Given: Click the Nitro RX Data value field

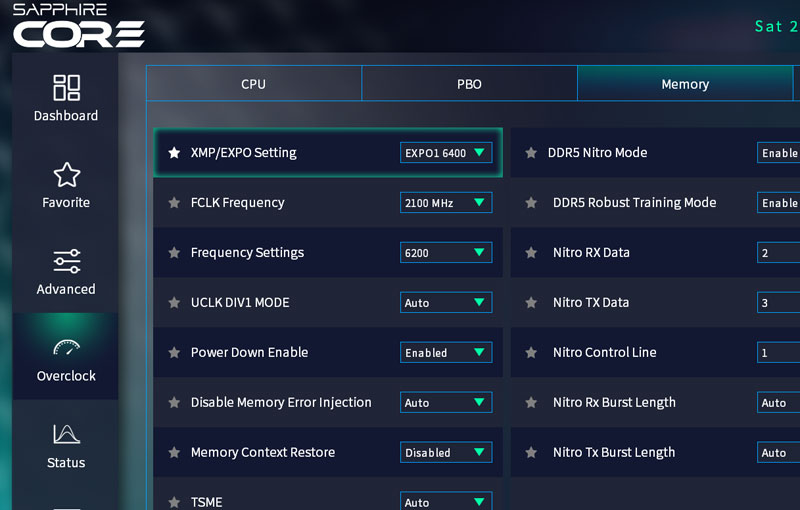Looking at the screenshot, I should click(778, 253).
